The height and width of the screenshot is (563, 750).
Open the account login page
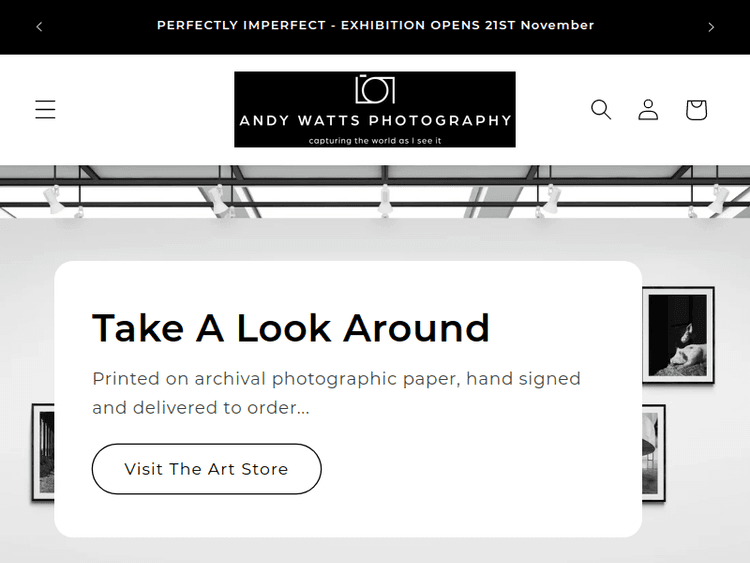point(648,110)
